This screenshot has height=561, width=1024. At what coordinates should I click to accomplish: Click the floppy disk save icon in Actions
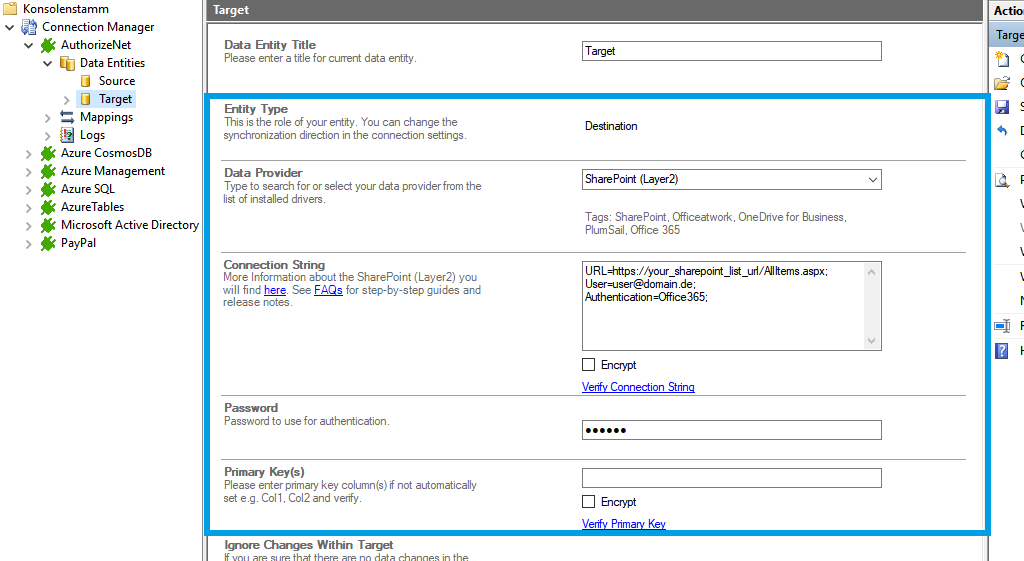(1002, 107)
